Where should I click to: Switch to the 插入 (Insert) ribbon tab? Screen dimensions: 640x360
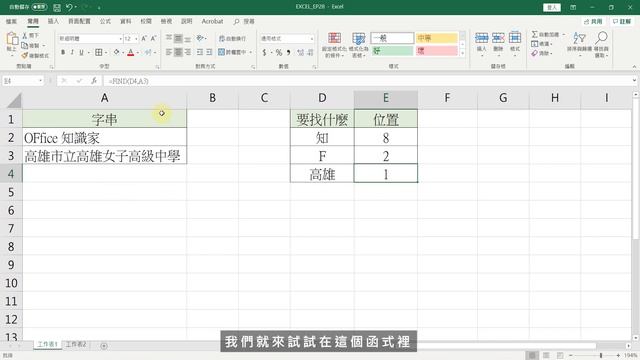coord(53,21)
